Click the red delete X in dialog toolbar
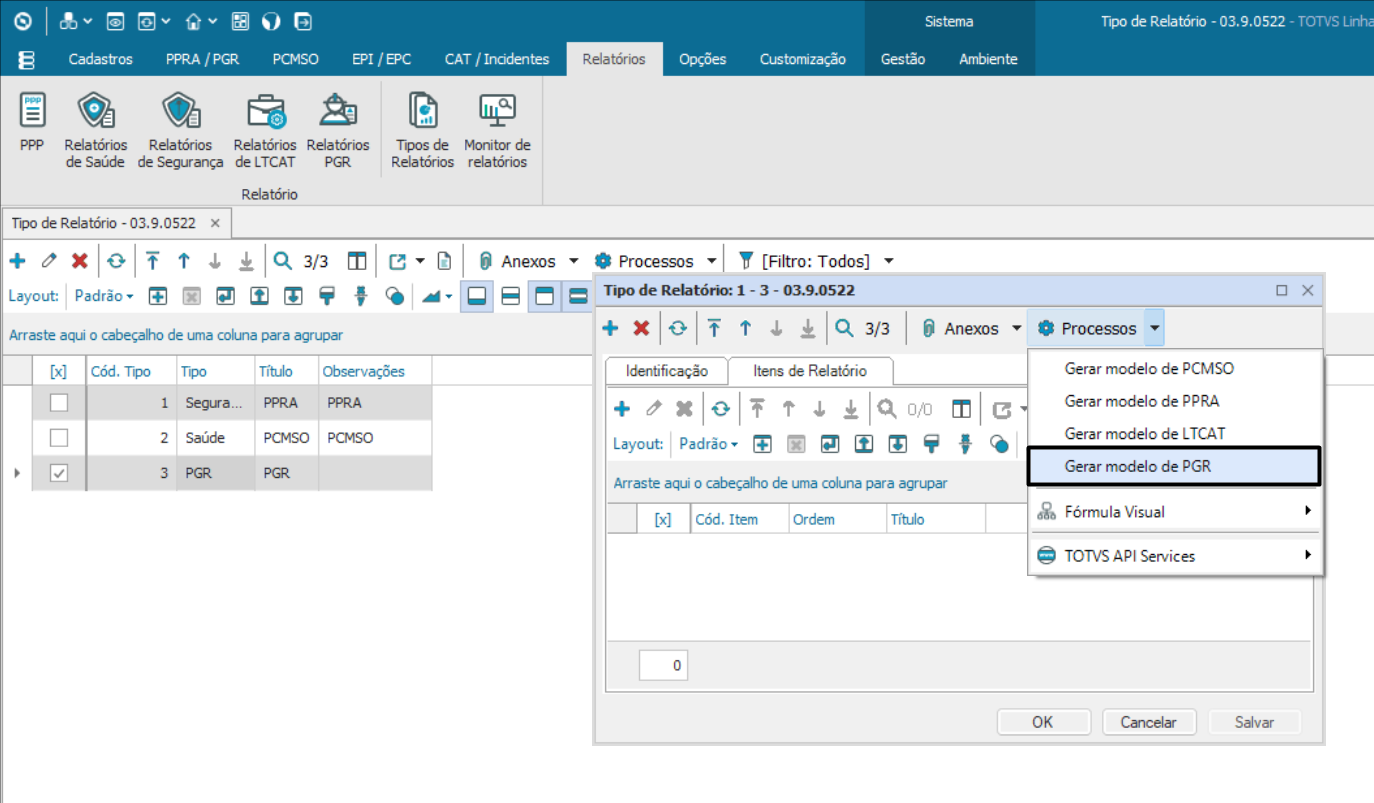This screenshot has height=803, width=1374. coord(642,329)
